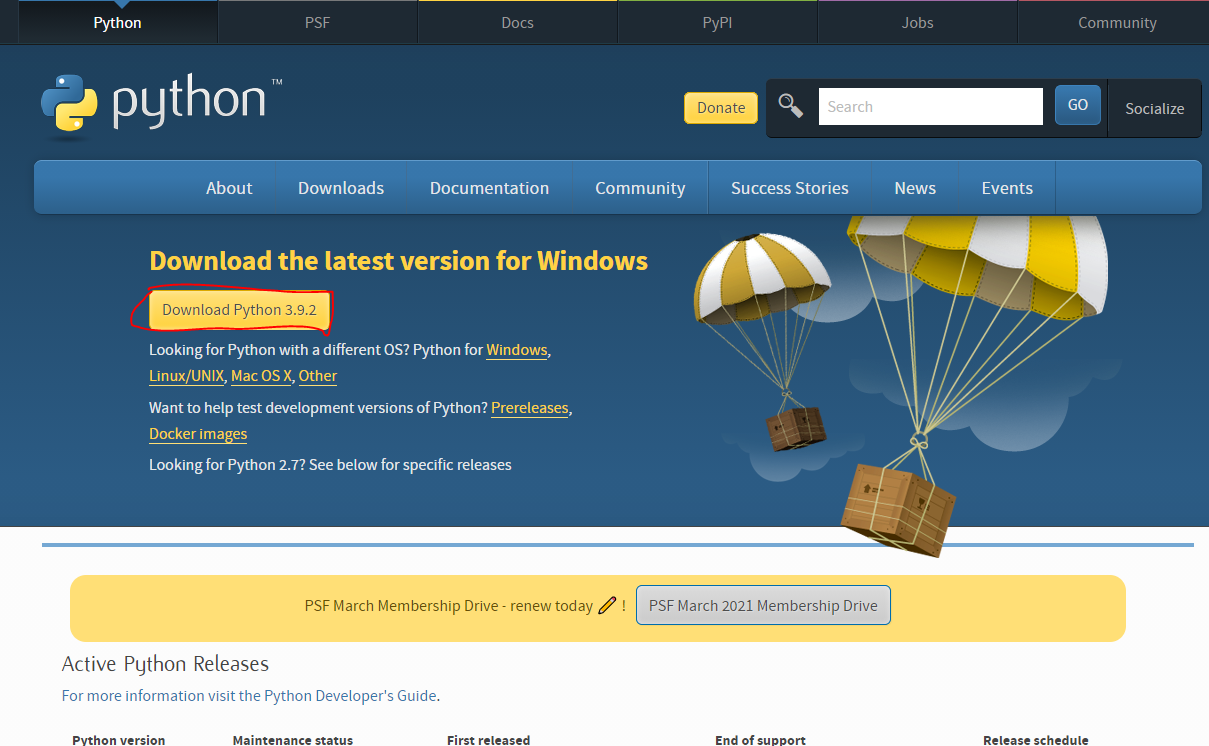Image resolution: width=1209 pixels, height=746 pixels.
Task: Click the magnifying glass search icon
Action: [x=791, y=106]
